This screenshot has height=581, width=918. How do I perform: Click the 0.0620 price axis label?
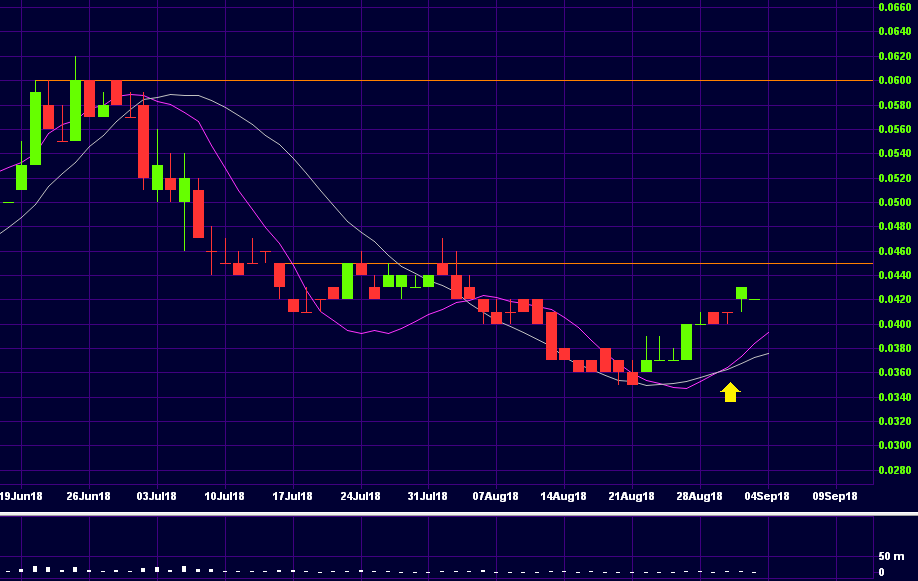pyautogui.click(x=895, y=56)
